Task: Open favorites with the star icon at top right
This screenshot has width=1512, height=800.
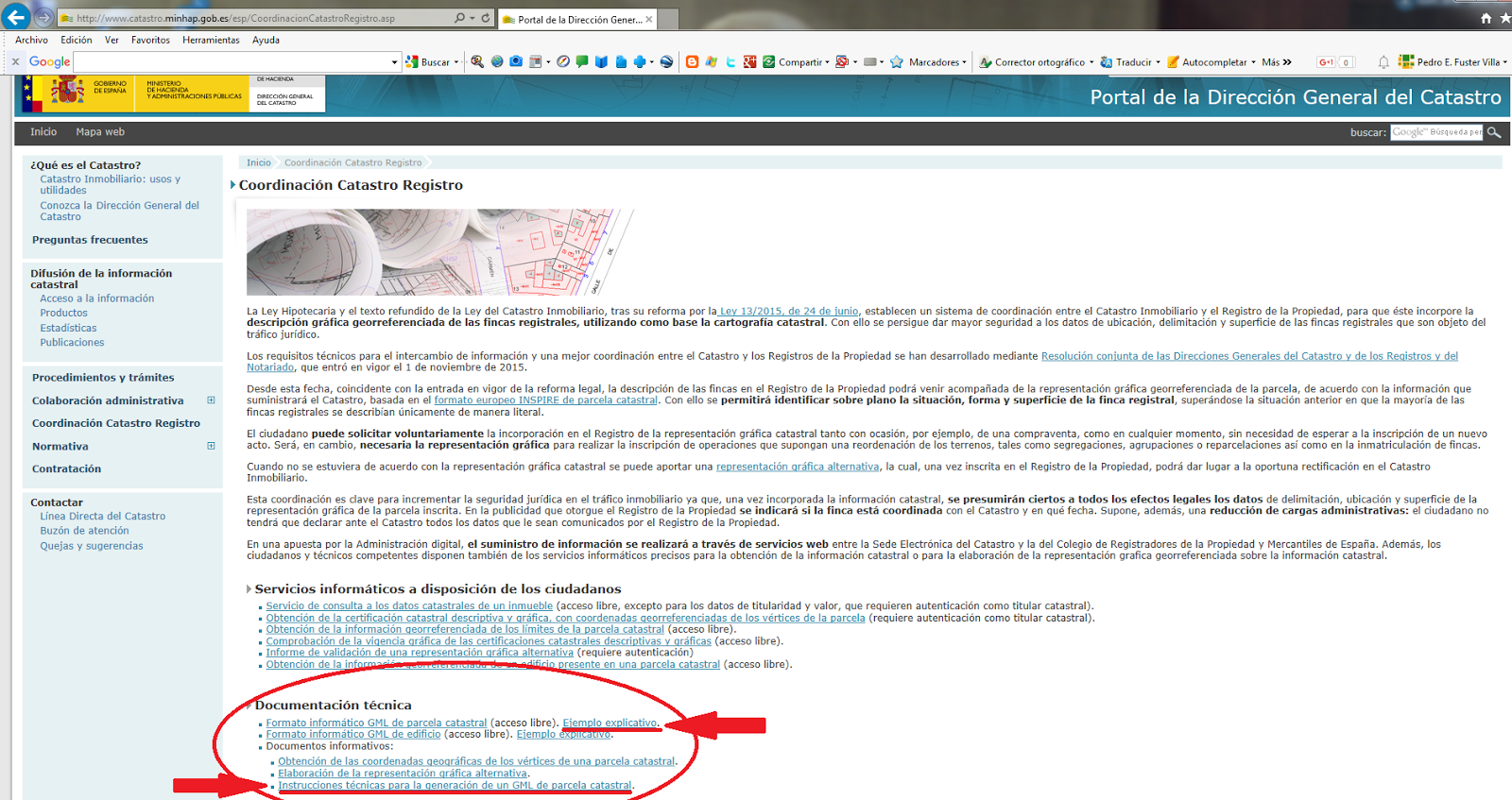Action: click(1505, 18)
